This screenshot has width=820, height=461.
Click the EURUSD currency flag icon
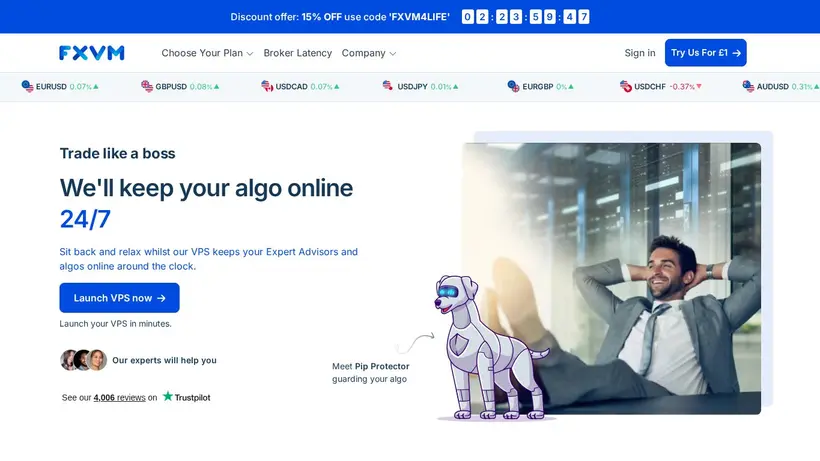[x=28, y=86]
